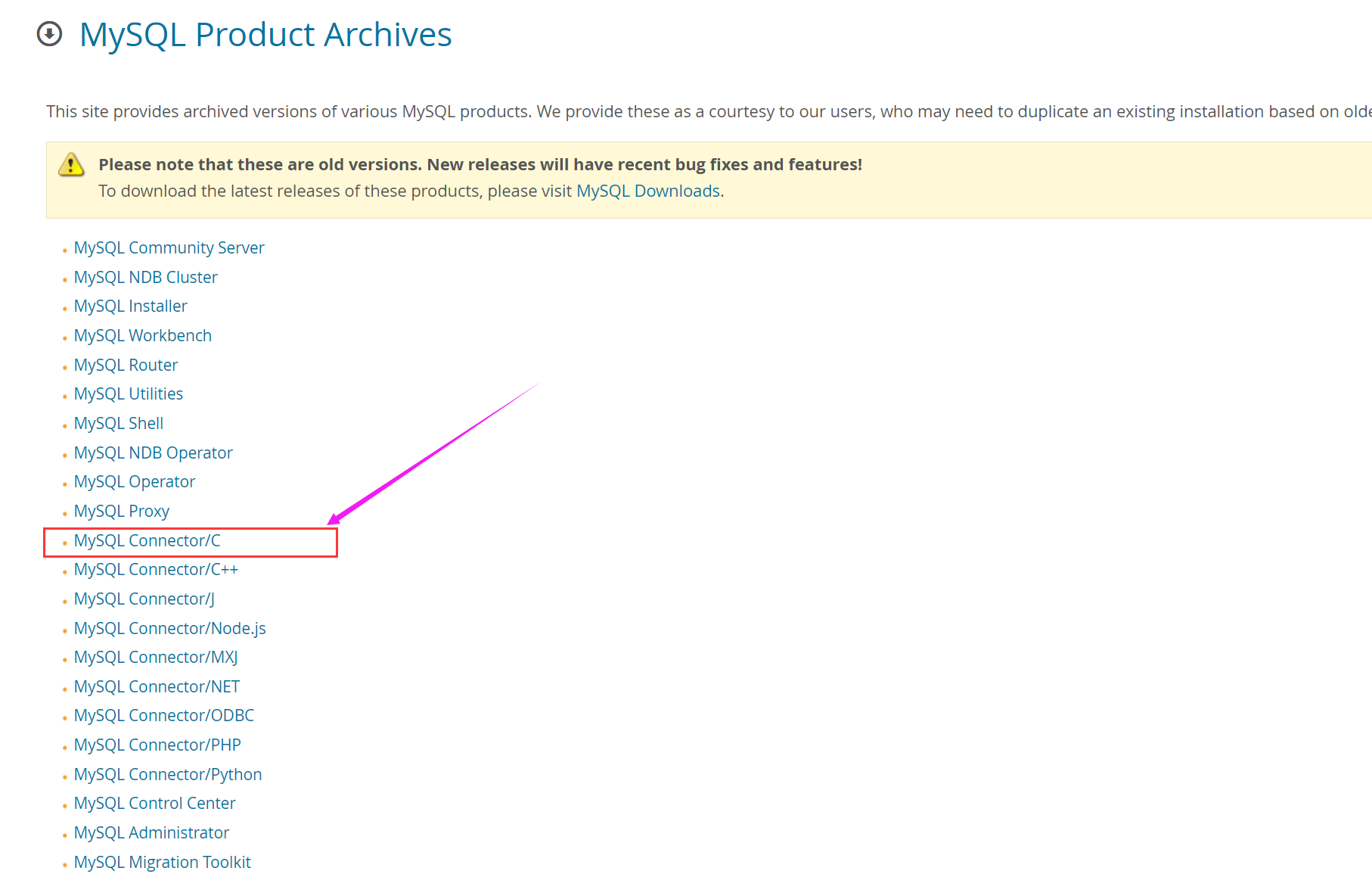Go to MySQL Shell archive
The height and width of the screenshot is (874, 1372).
click(x=119, y=423)
